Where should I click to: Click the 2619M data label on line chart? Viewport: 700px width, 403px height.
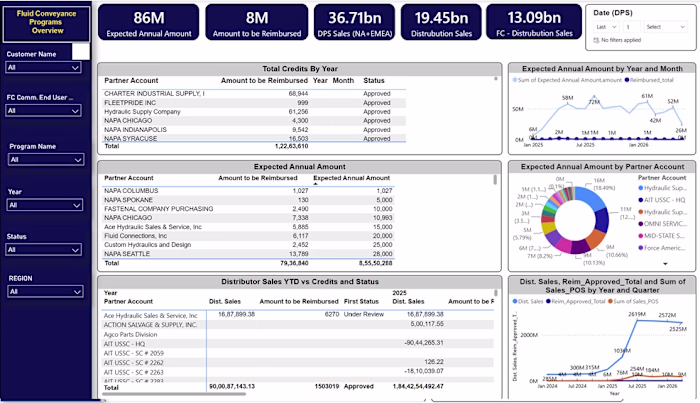tap(637, 314)
